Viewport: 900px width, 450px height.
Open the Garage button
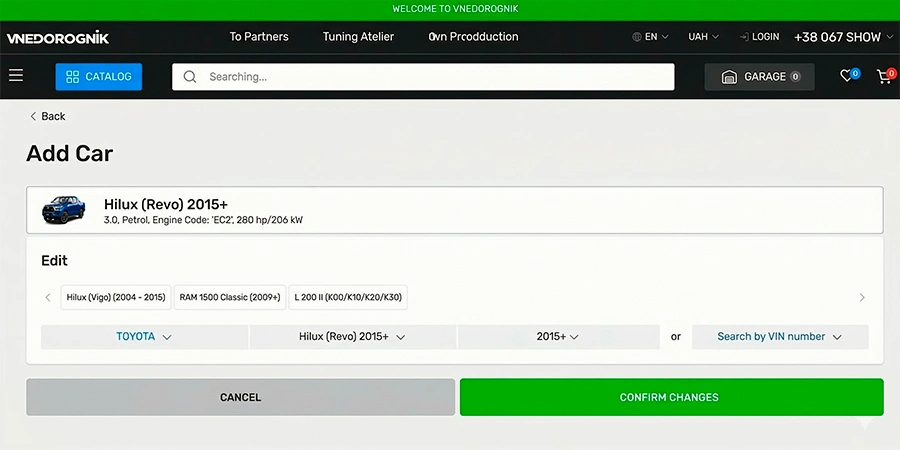pos(759,77)
